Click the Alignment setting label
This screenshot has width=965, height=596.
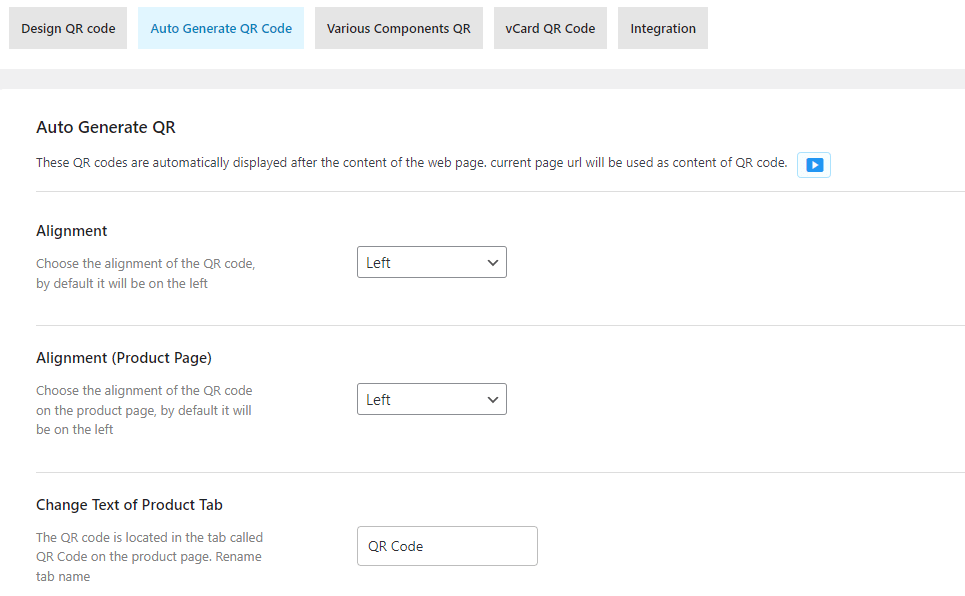pos(71,231)
